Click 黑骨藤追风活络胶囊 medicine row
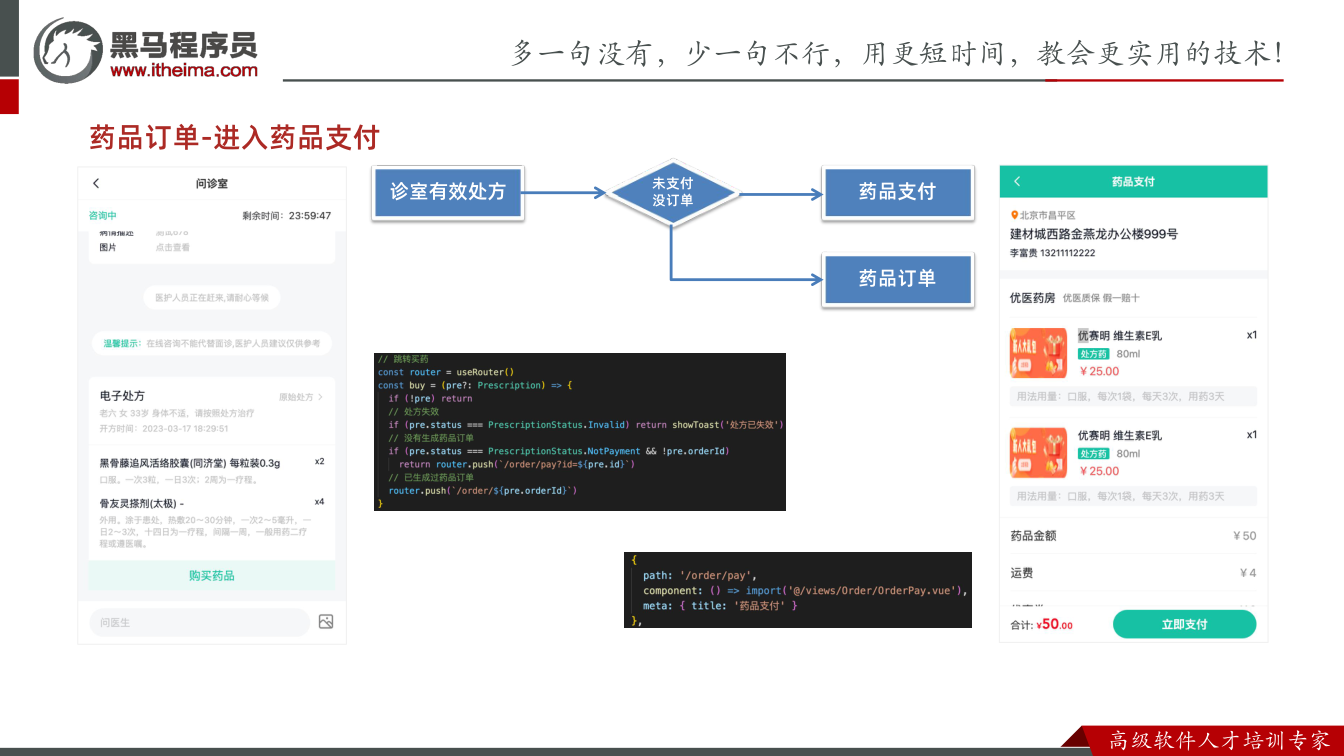Viewport: 1344px width, 756px height. [x=212, y=471]
